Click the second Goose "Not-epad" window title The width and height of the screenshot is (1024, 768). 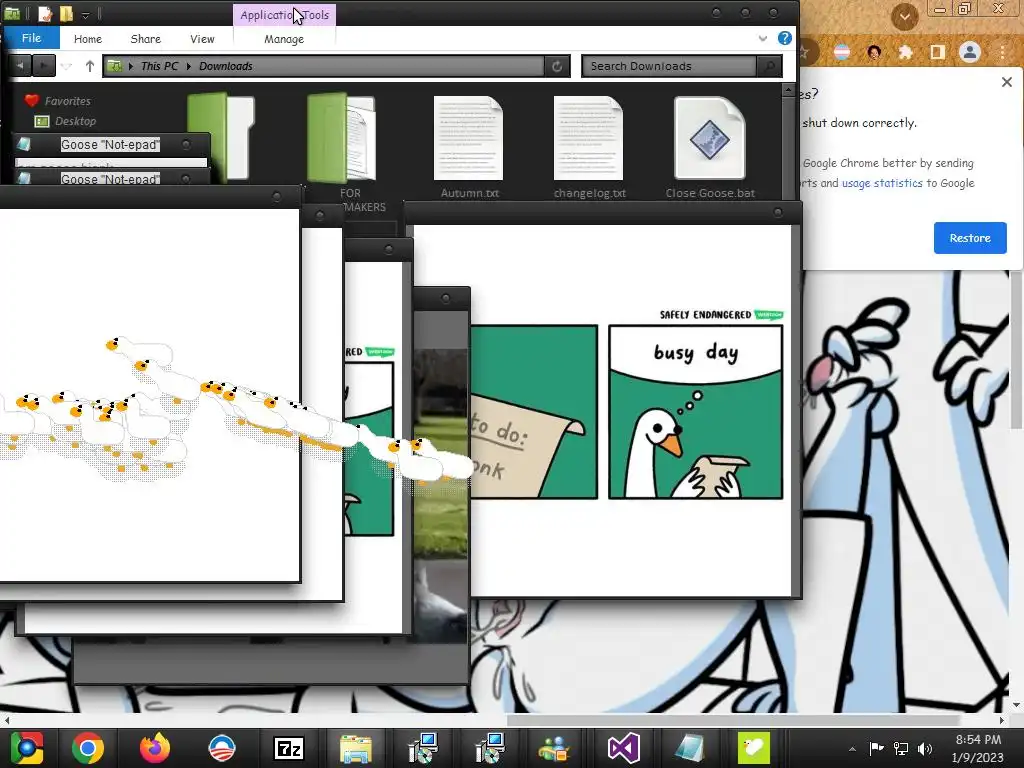tap(110, 179)
